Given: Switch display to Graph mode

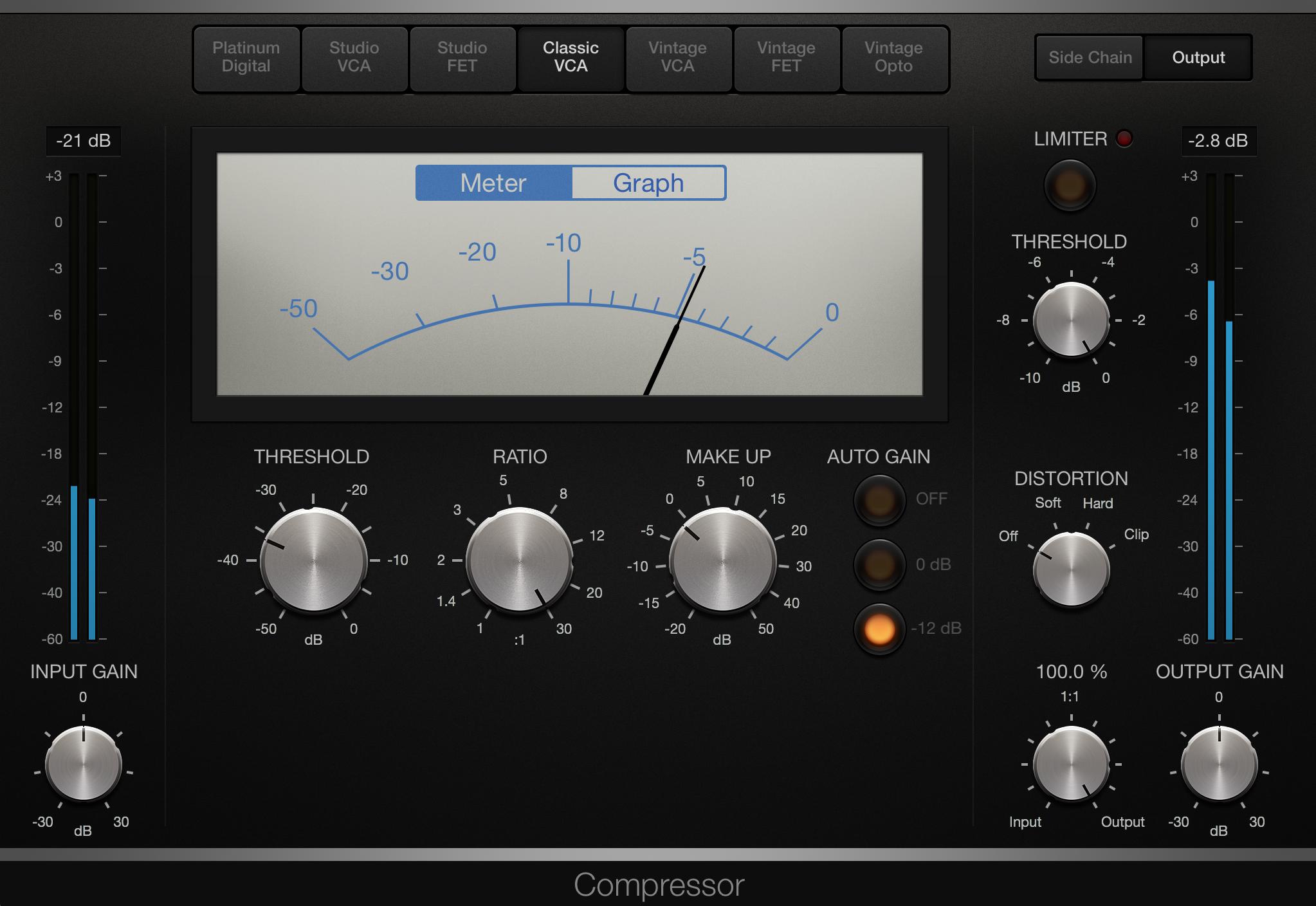Looking at the screenshot, I should coord(648,183).
